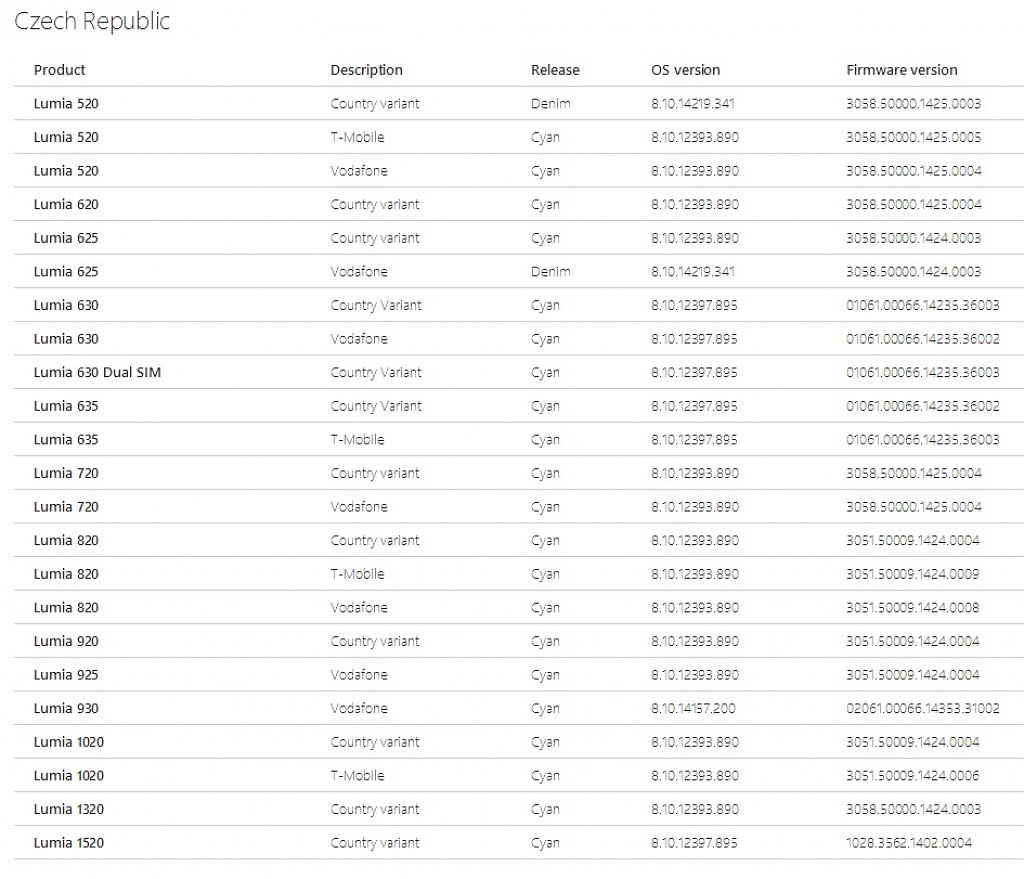Click T-Mobile description in Lumia 635 row
This screenshot has width=1024, height=879.
pos(357,440)
